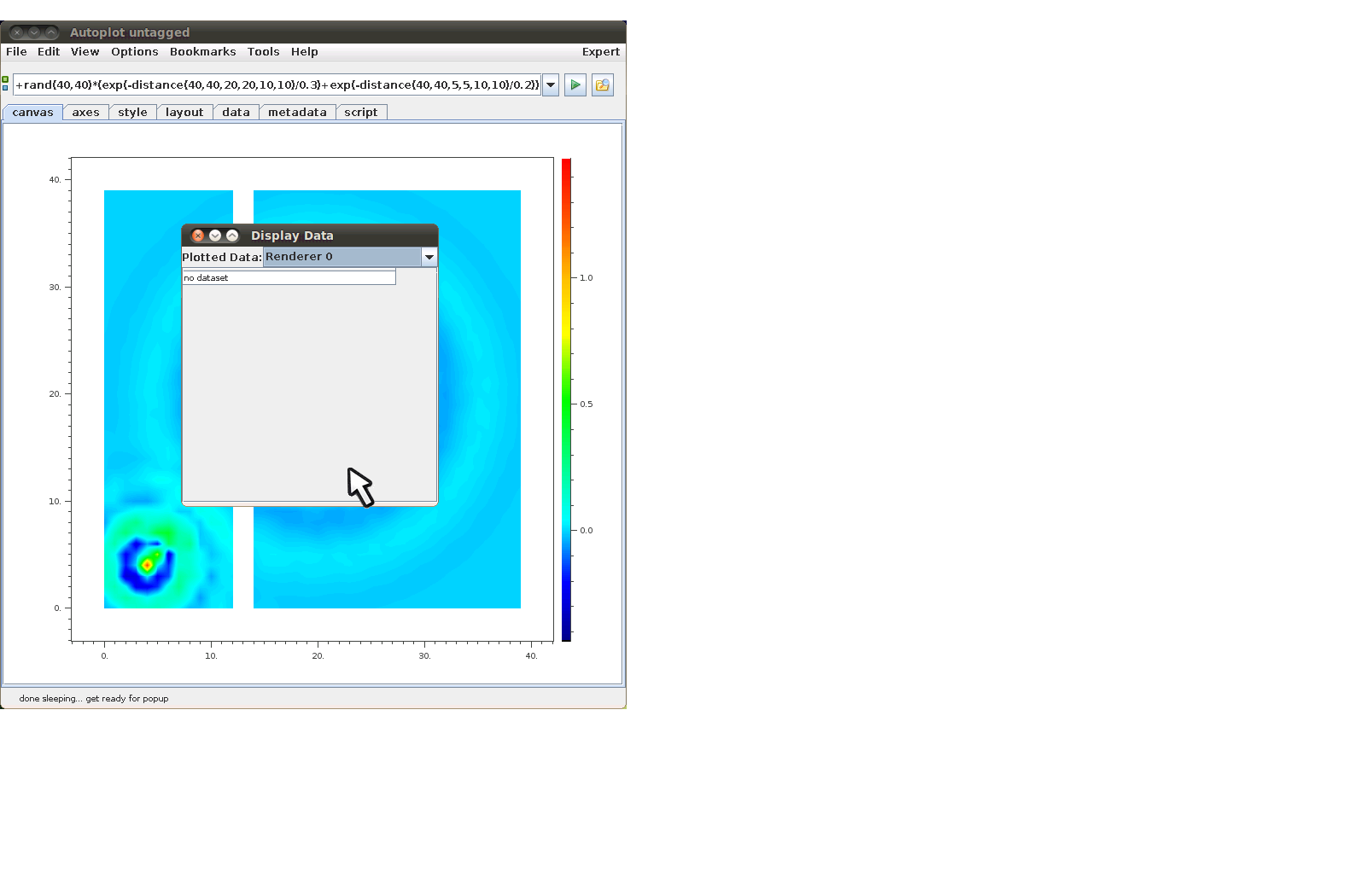Switch to the metadata tab
The image size is (1366, 896).
tap(297, 113)
